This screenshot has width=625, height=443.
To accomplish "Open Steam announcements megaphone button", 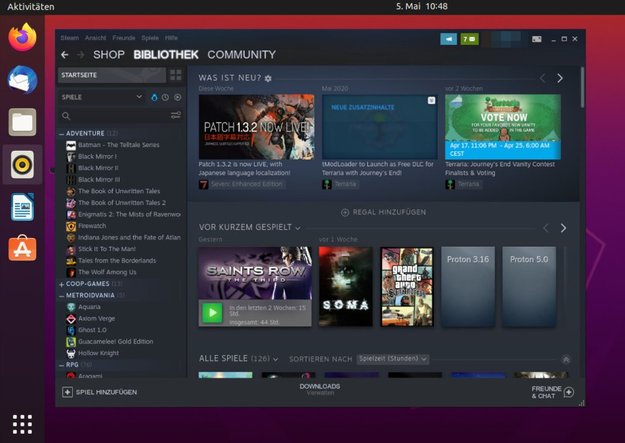I will coord(448,39).
